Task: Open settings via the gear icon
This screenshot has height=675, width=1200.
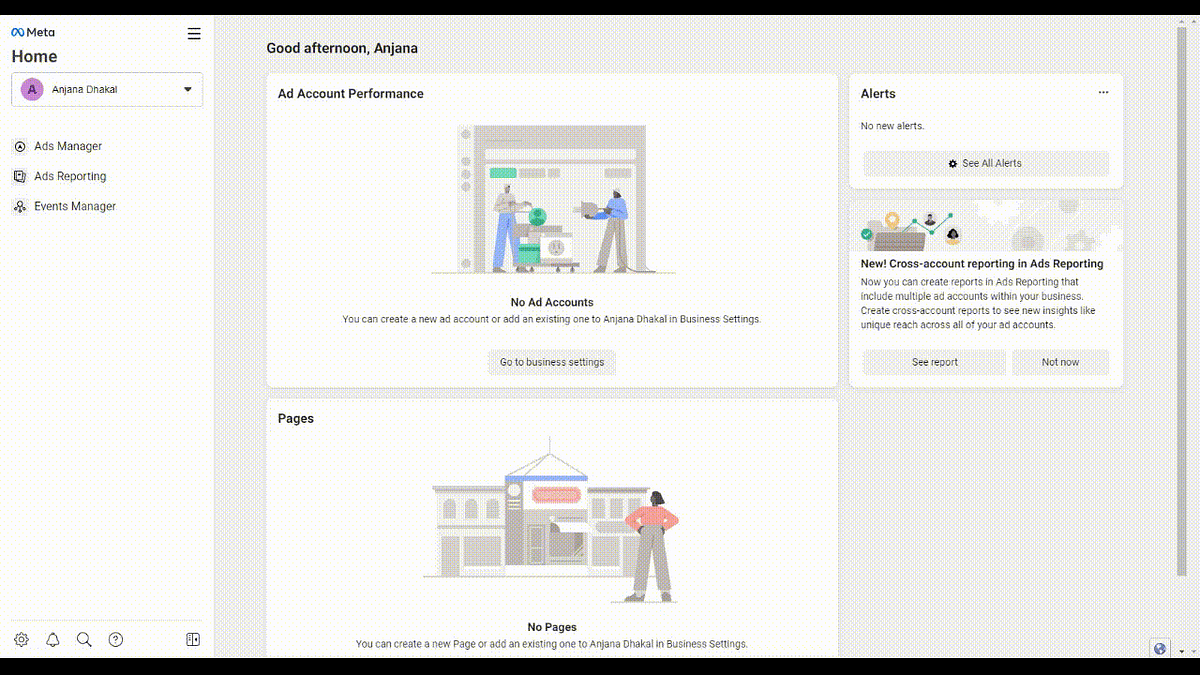Action: coord(21,640)
